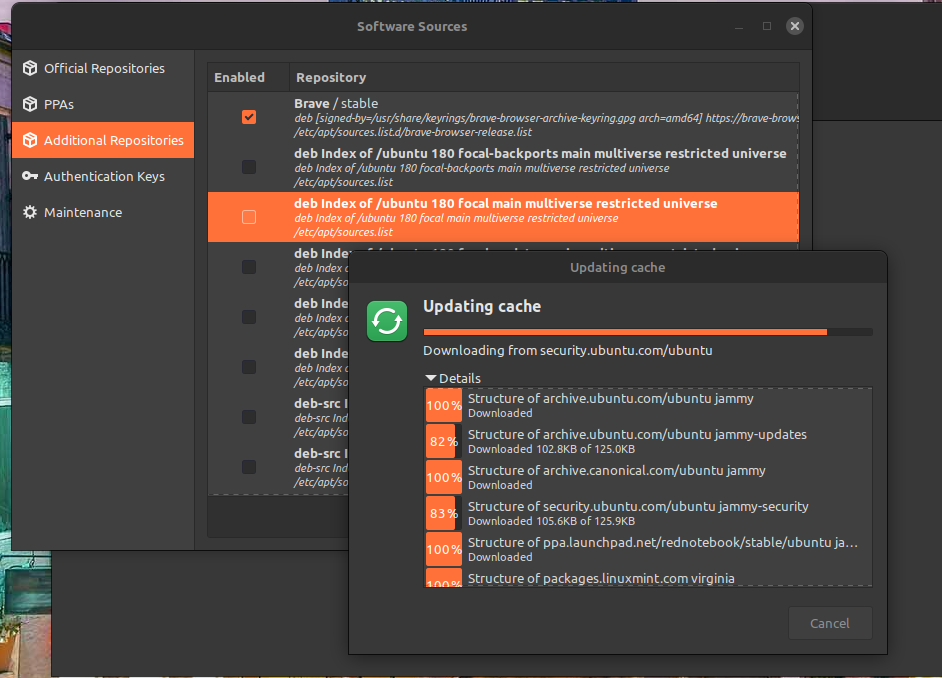Click the Enabled column header
Image resolution: width=942 pixels, height=678 pixels.
[248, 77]
